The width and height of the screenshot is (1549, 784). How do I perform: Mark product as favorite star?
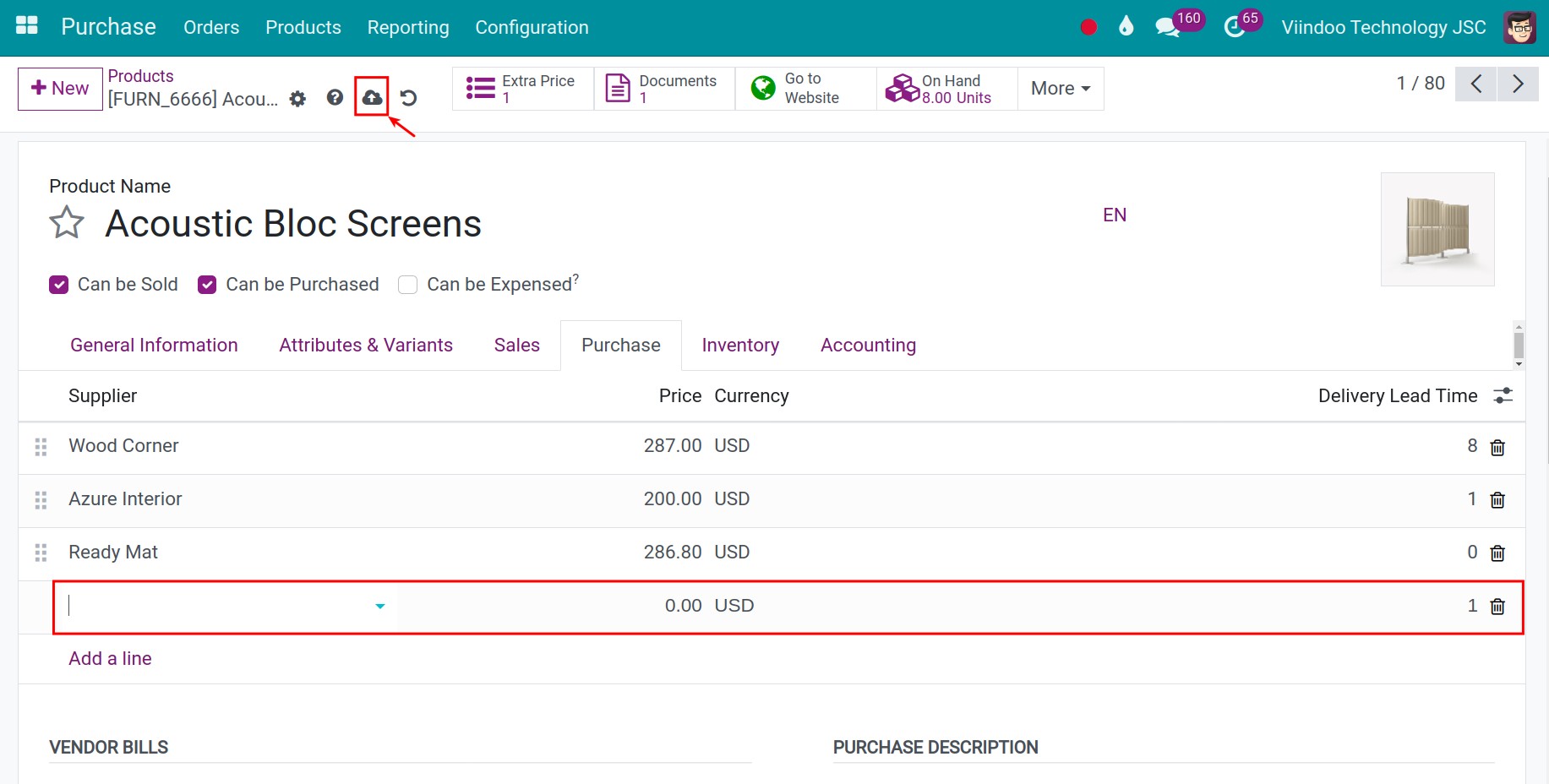click(x=67, y=223)
